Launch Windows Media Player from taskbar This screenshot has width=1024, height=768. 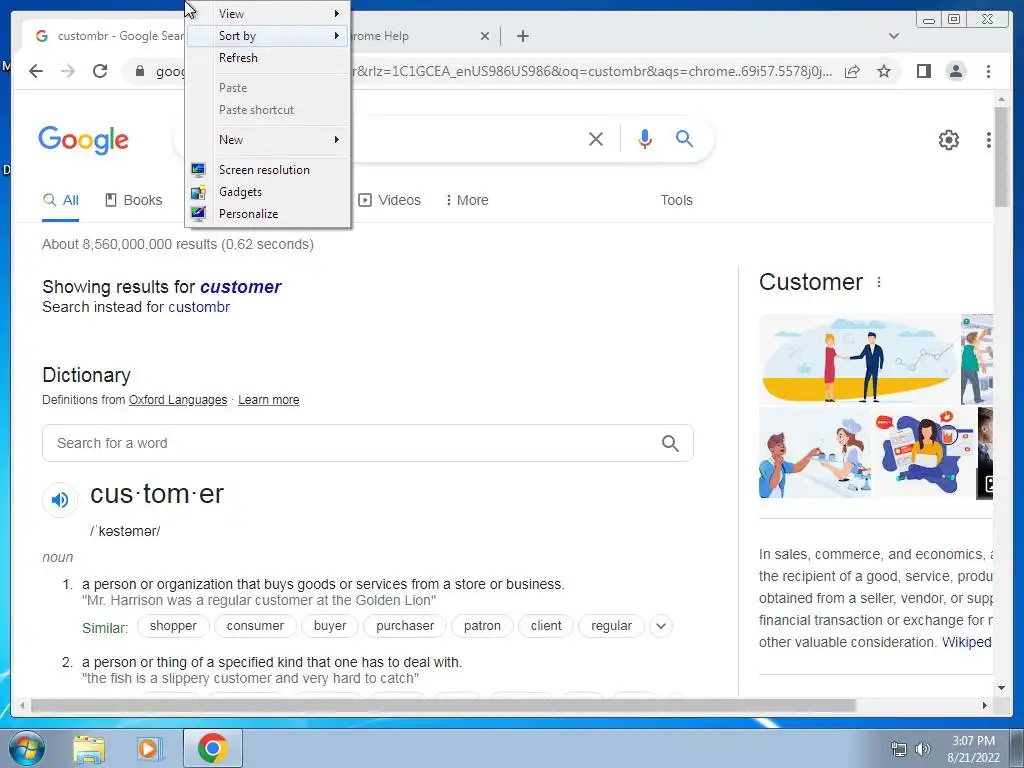[150, 749]
